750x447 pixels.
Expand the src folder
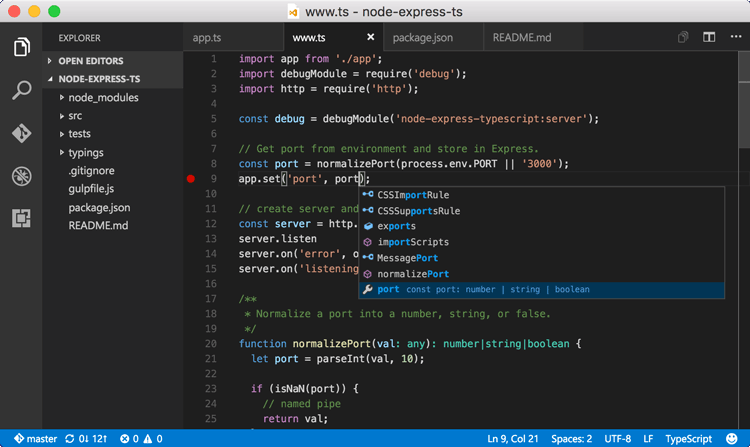click(x=113, y=116)
